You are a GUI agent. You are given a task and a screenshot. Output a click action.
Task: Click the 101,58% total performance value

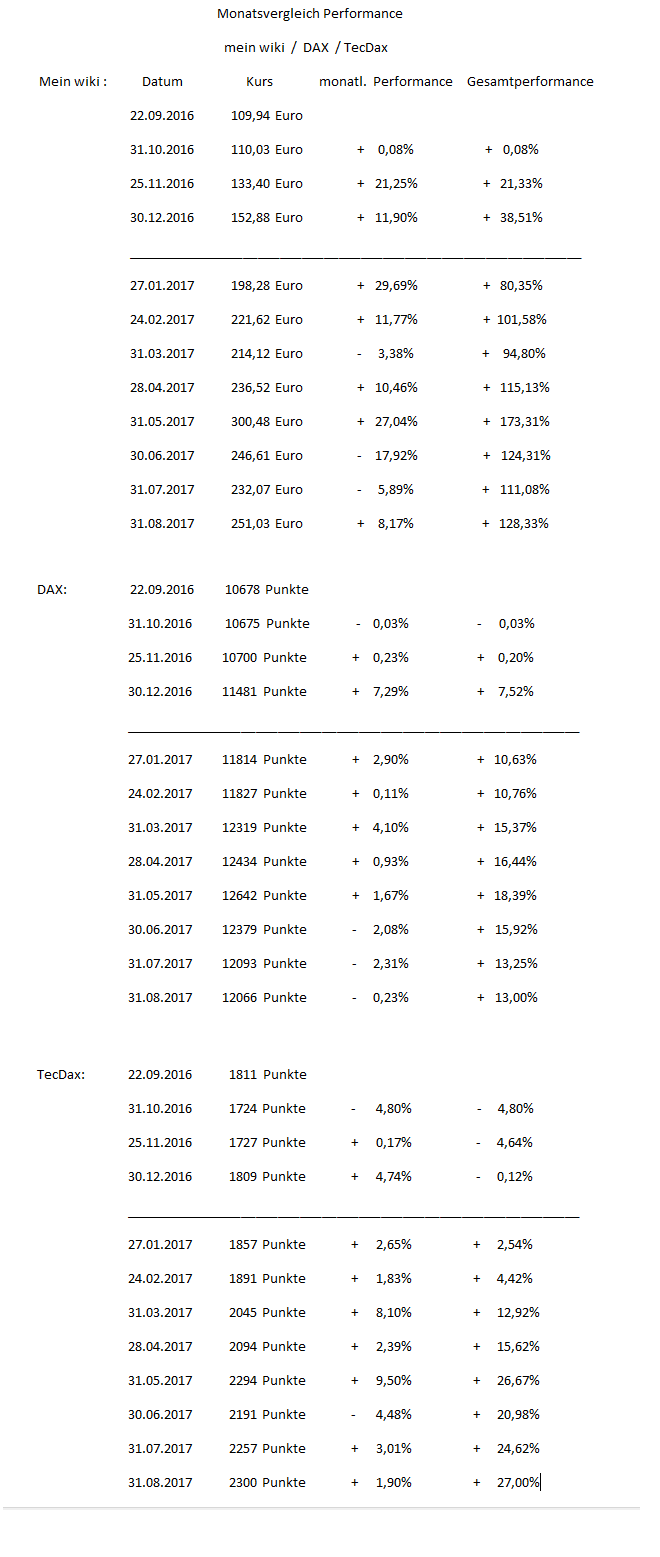click(521, 320)
